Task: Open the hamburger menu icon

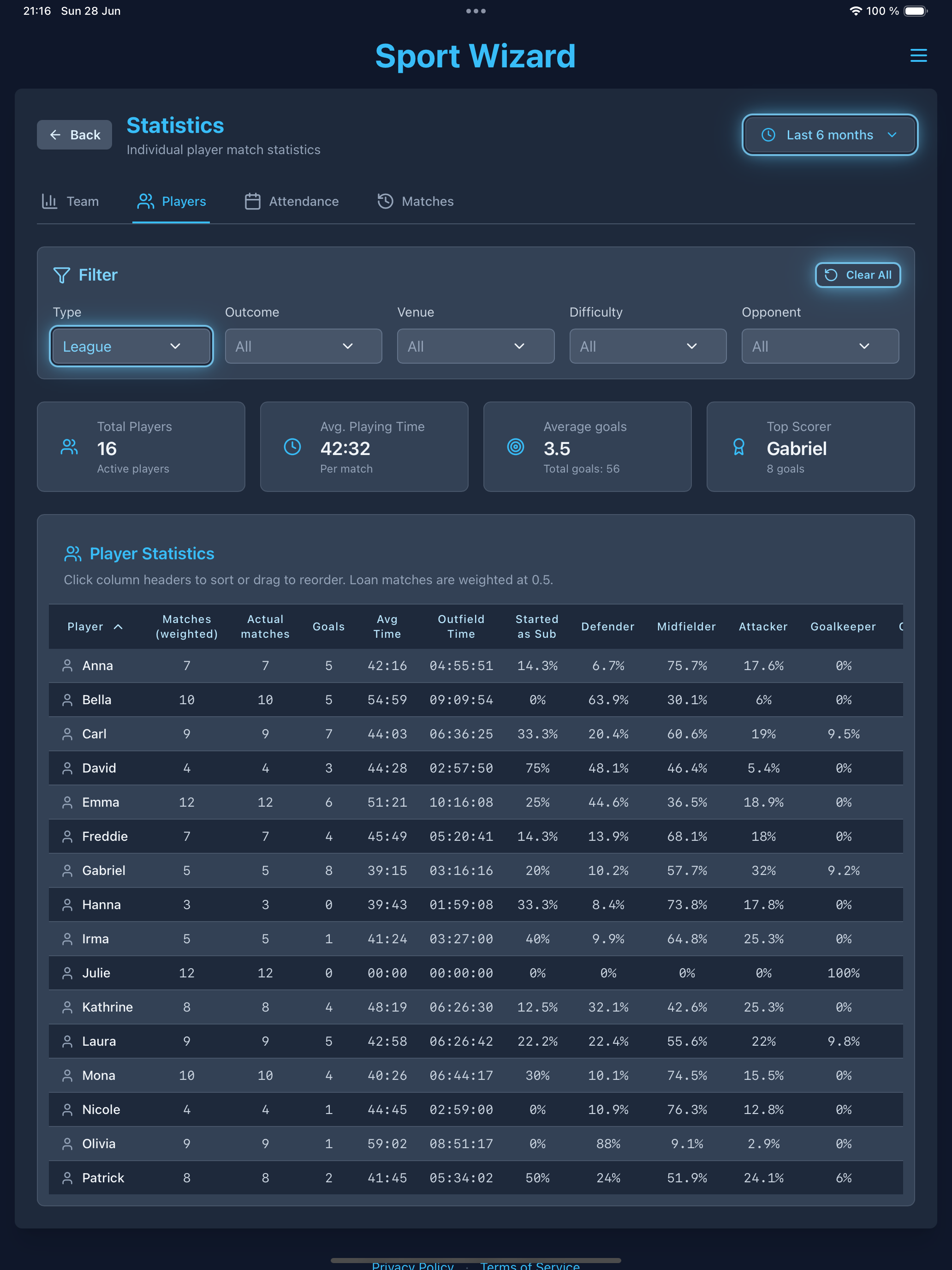Action: click(x=918, y=56)
